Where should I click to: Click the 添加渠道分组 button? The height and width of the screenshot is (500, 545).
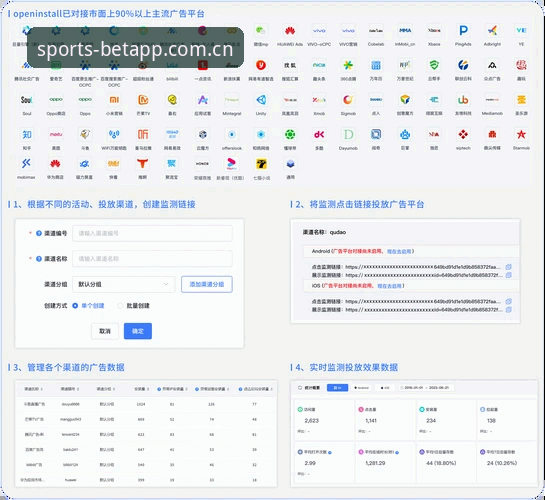[207, 284]
